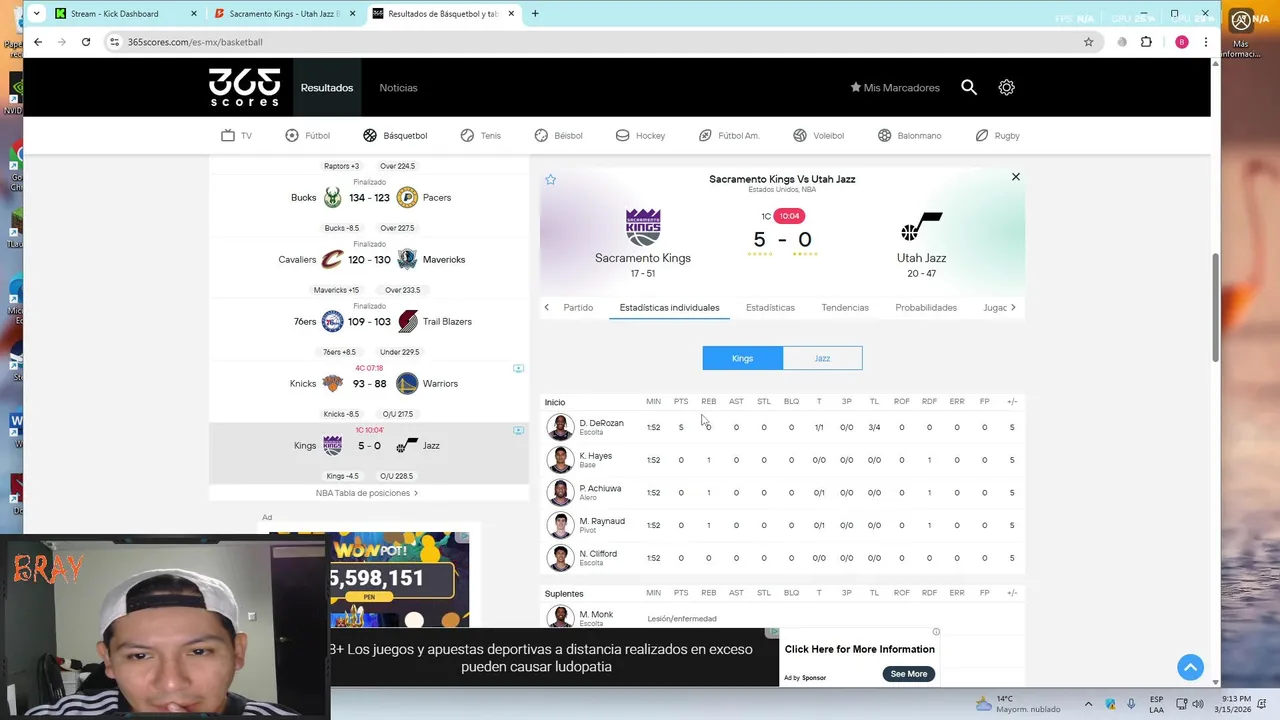The width and height of the screenshot is (1280, 720).
Task: Open the Resultados menu item
Action: tap(327, 88)
